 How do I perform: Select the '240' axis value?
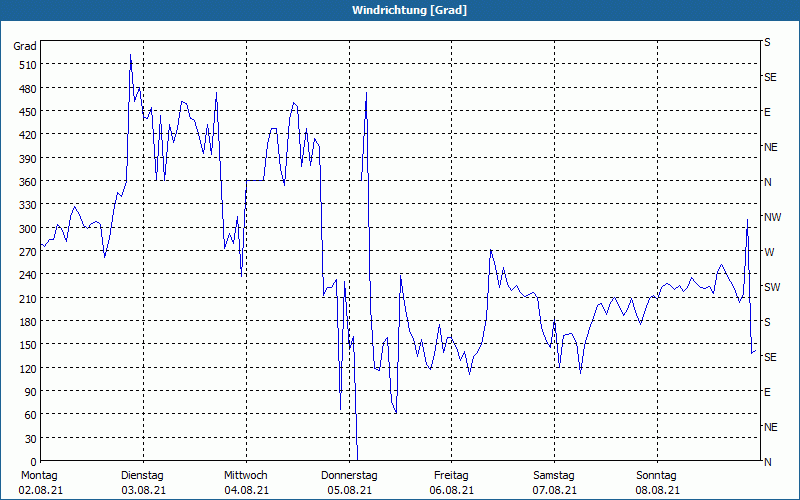pyautogui.click(x=28, y=275)
